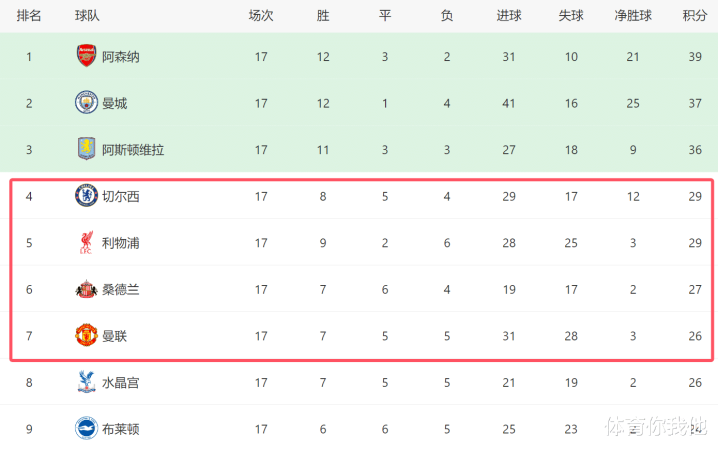Screen dimensions: 718x450
Task: Click the Manchester City crest icon
Action: coord(86,103)
